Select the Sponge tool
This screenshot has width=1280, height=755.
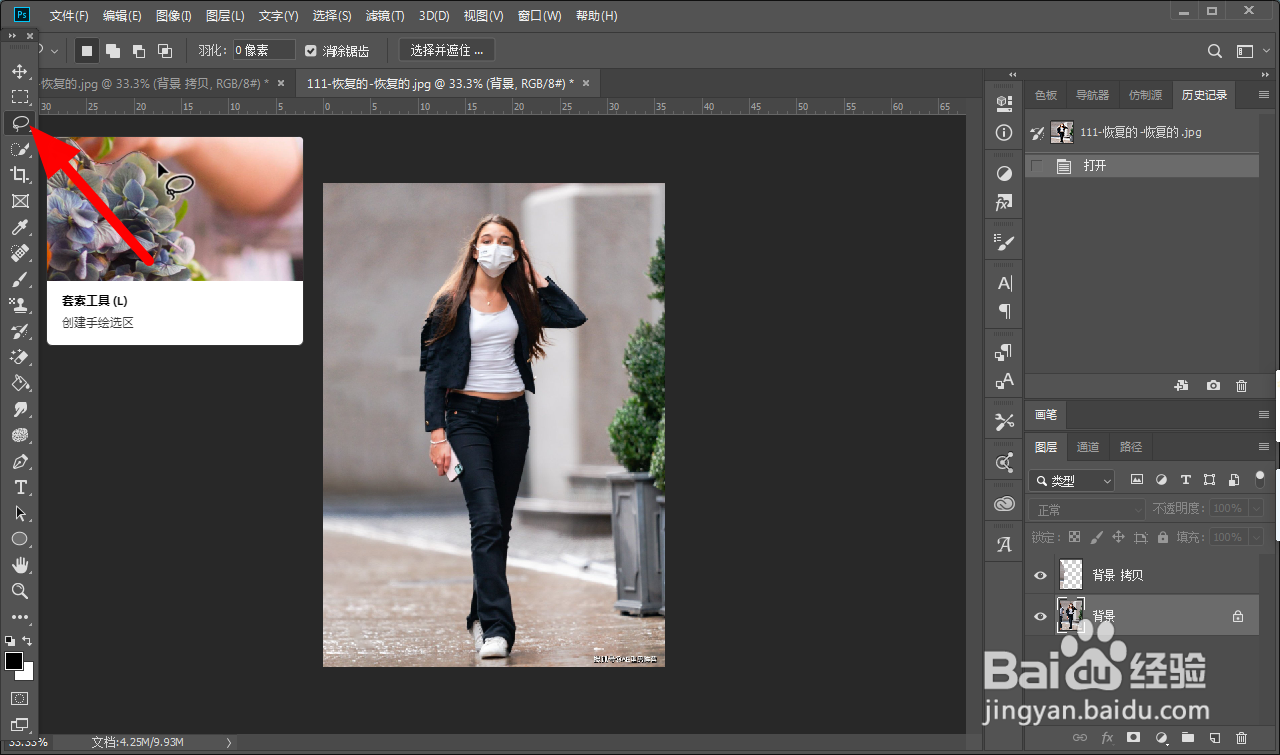[x=19, y=435]
